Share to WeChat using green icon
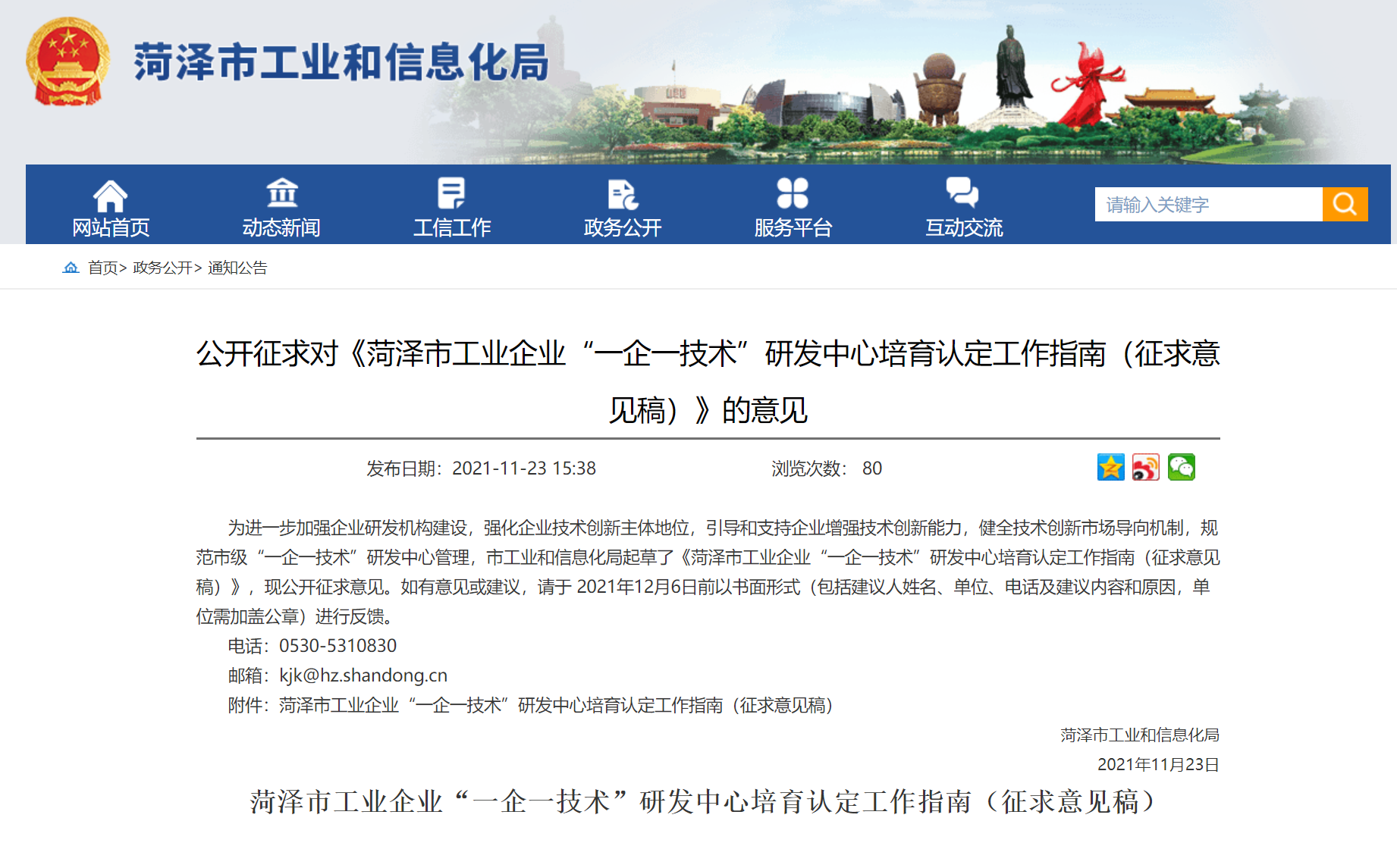Image resolution: width=1397 pixels, height=868 pixels. pos(1181,468)
